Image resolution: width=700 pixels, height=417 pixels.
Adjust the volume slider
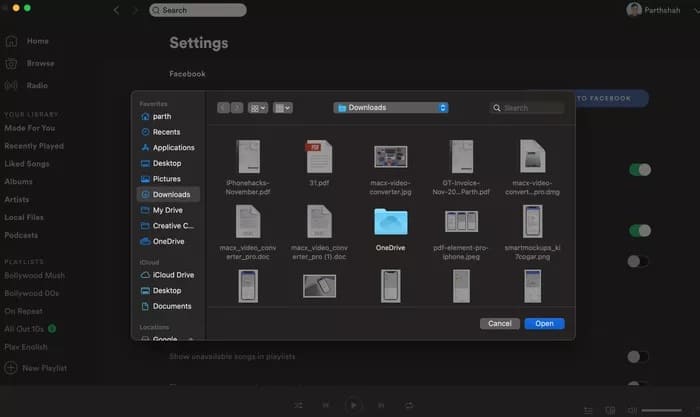point(667,409)
